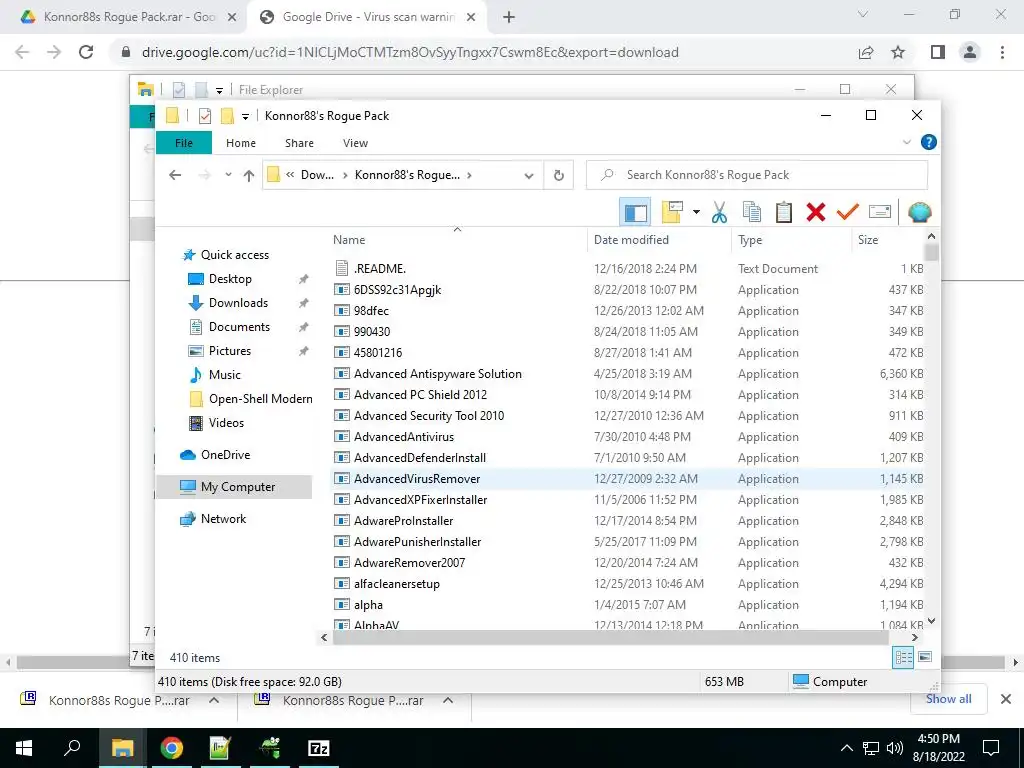Screen dimensions: 1024x768
Task: Open 7-Zip from the taskbar
Action: coord(319,748)
